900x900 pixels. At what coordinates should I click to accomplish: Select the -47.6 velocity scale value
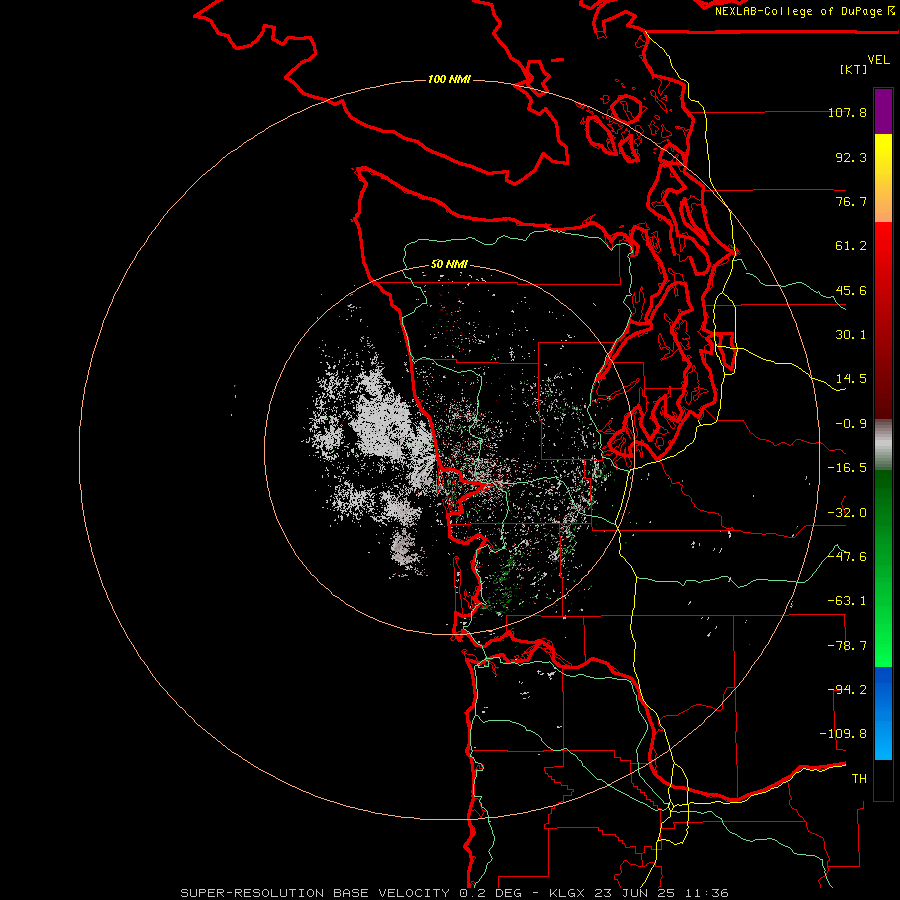[x=847, y=557]
